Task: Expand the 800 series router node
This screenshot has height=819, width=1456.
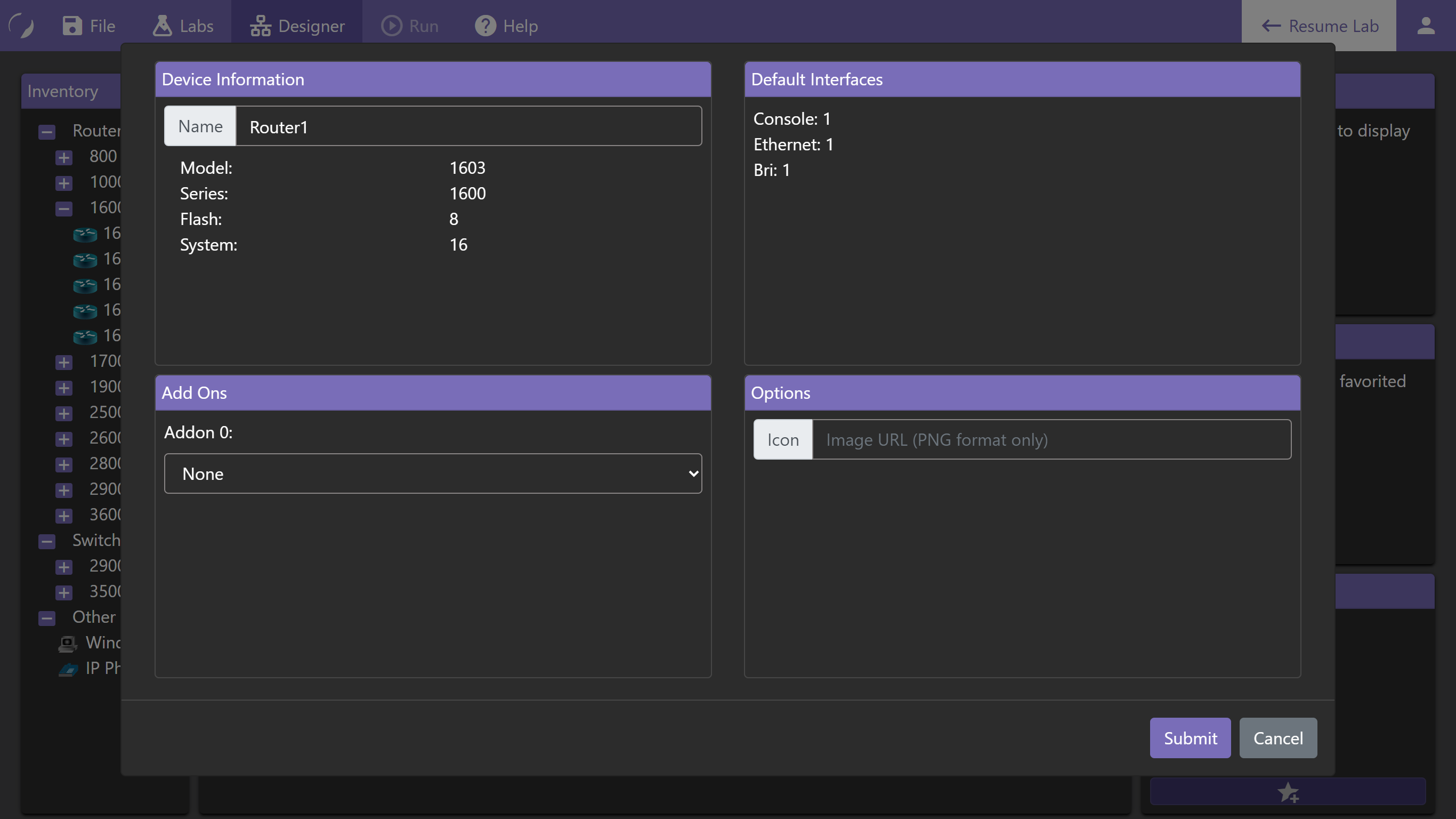Action: point(64,157)
